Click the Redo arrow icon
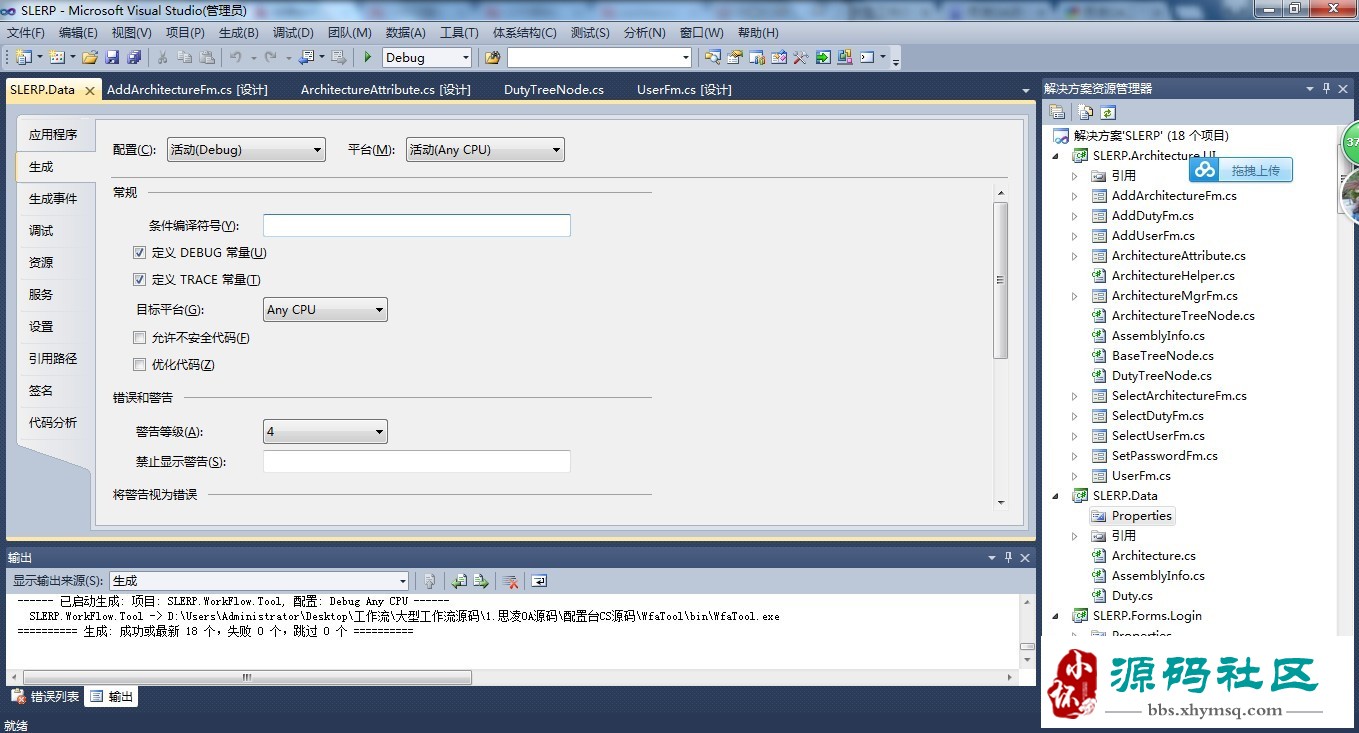The width and height of the screenshot is (1359, 733). tap(270, 57)
